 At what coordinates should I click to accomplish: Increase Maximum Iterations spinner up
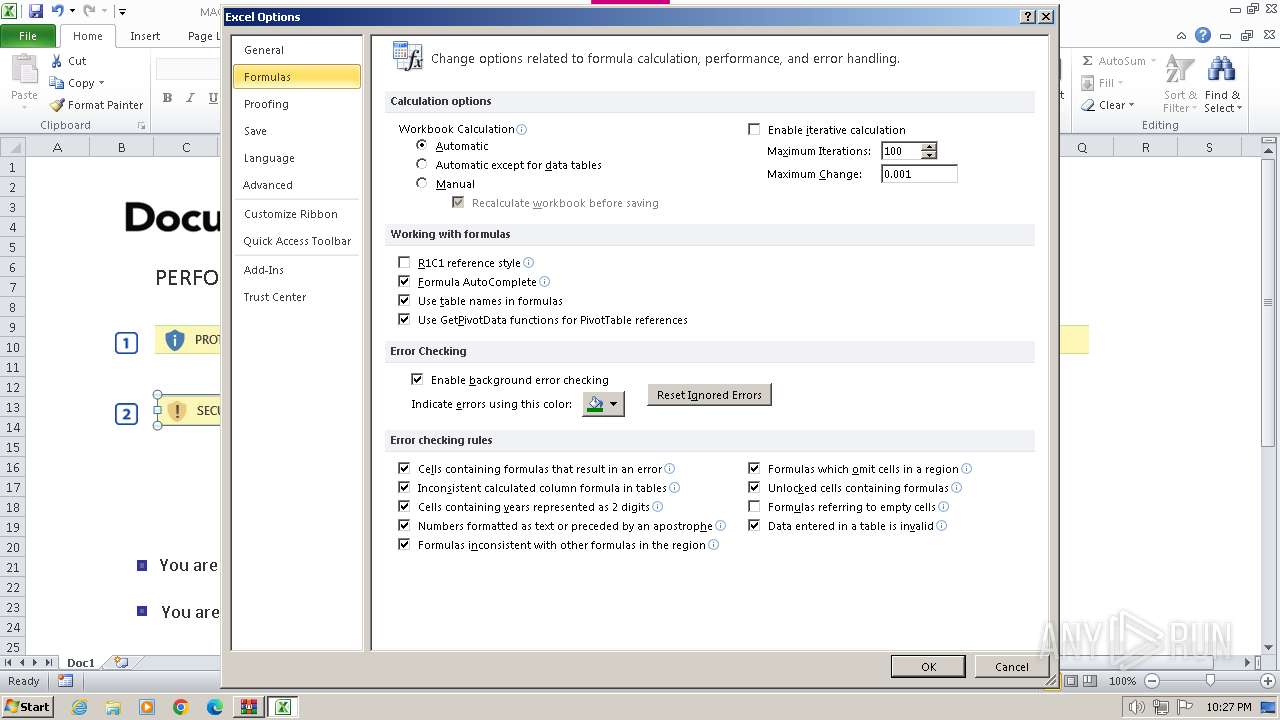[929, 147]
